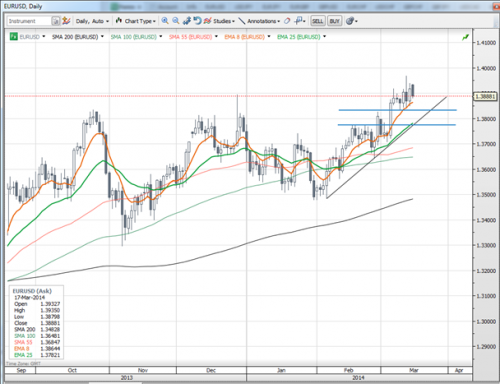Click the auto-scale icon after the zoom buttons
The width and height of the screenshot is (500, 384).
(x=187, y=21)
